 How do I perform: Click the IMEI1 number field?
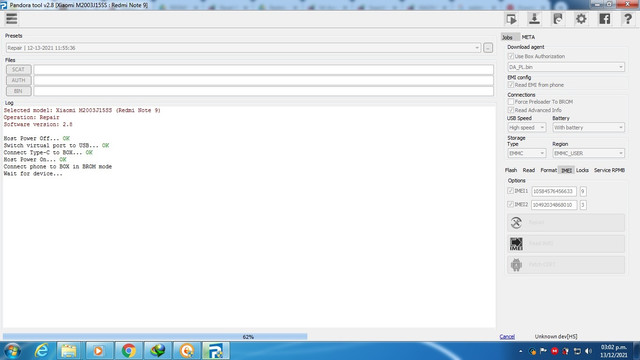[554, 191]
